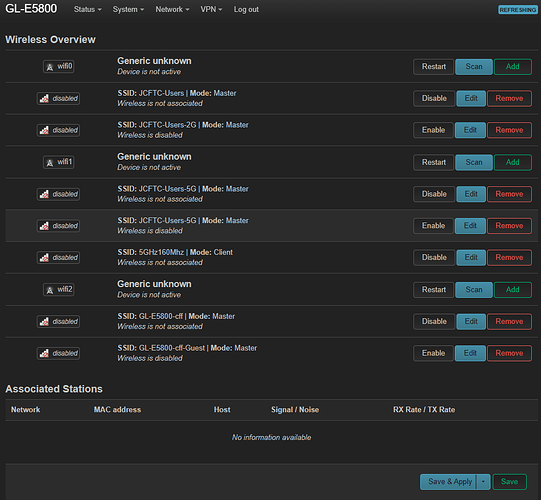The image size is (541, 500).
Task: Enable the JCFTC-Users-2G wireless network
Action: click(x=433, y=130)
